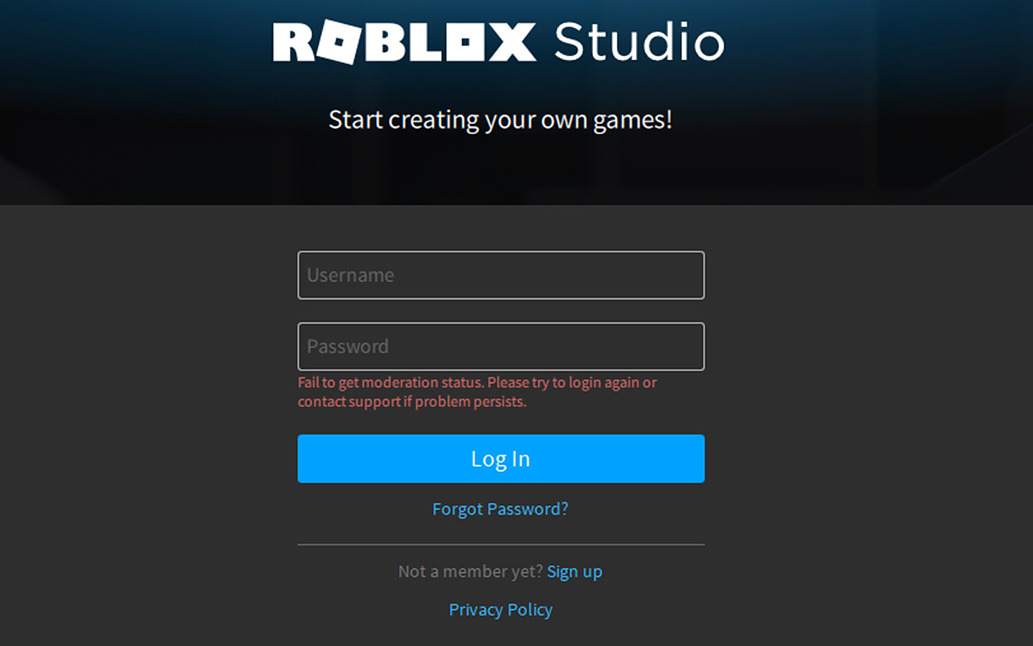The image size is (1033, 646).
Task: Click the Roblox logo at the top
Action: pos(404,42)
